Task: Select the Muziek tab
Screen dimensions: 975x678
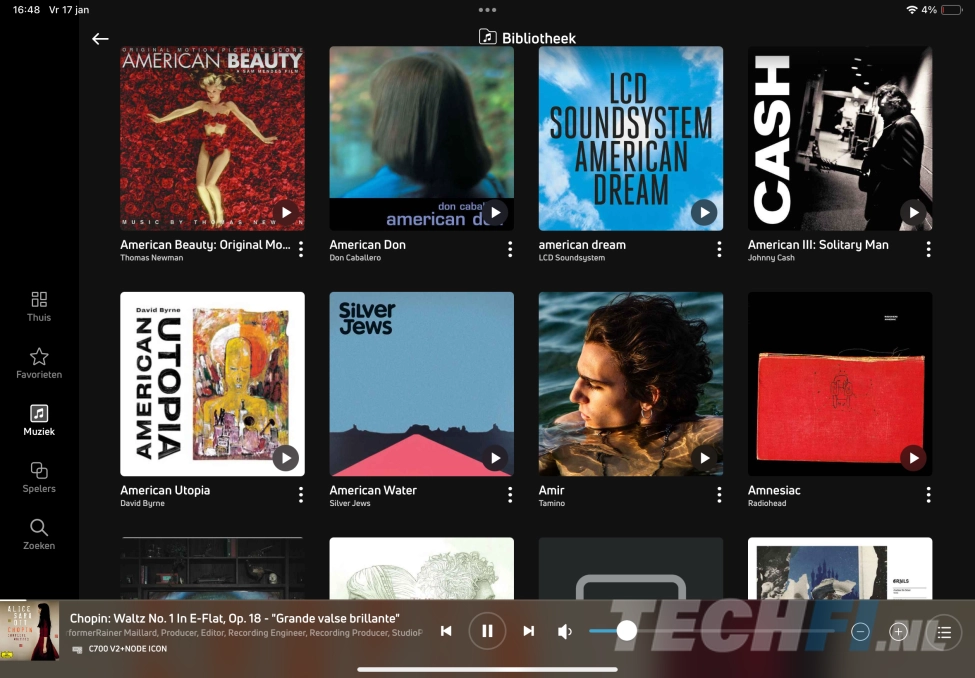Action: [39, 420]
